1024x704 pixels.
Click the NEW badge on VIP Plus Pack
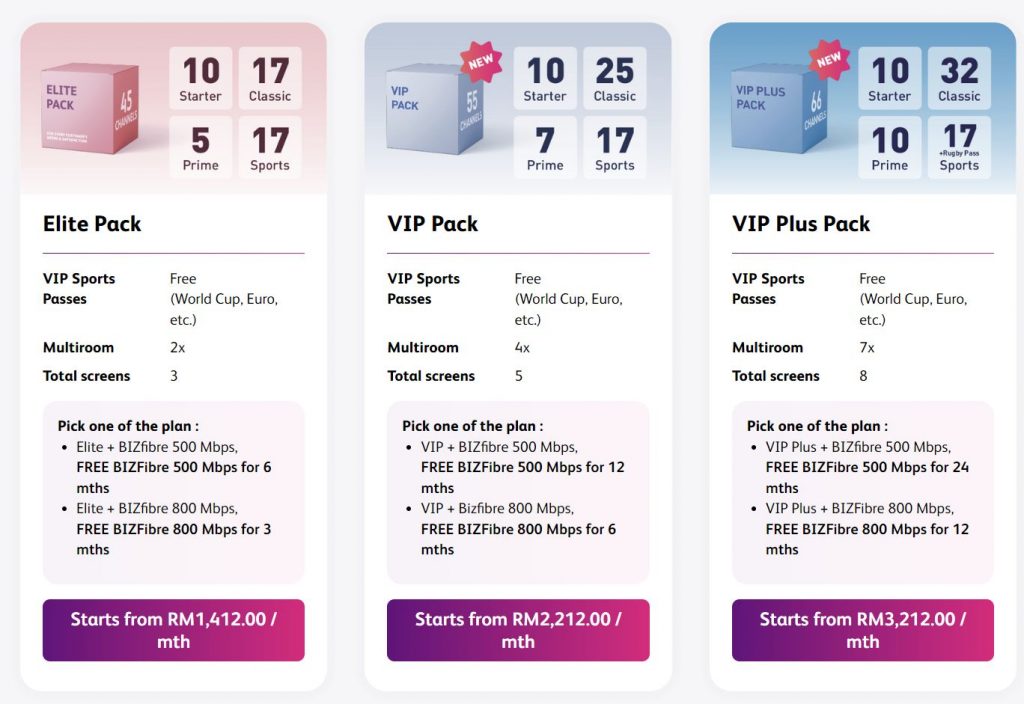tap(829, 60)
